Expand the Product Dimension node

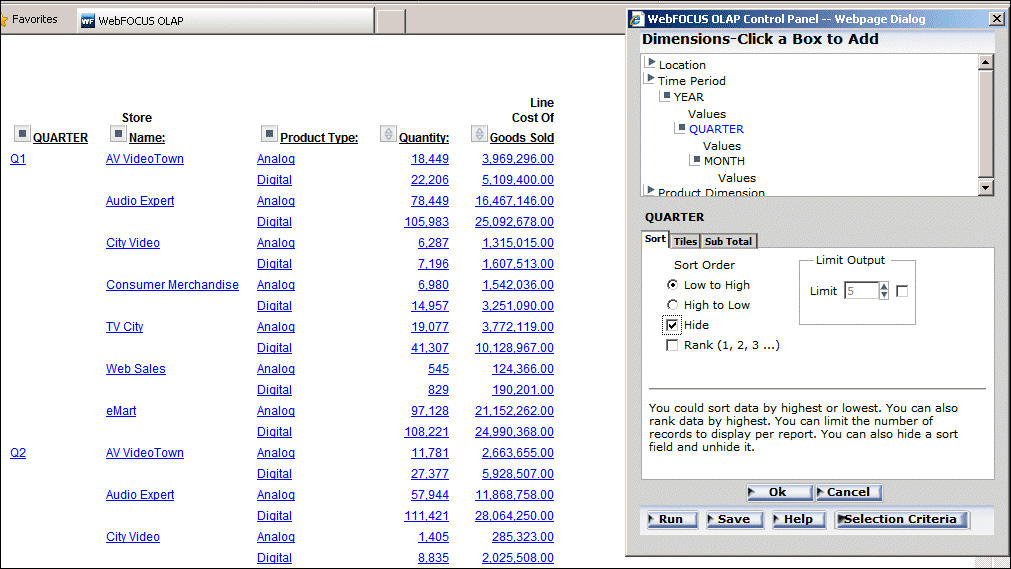click(651, 190)
